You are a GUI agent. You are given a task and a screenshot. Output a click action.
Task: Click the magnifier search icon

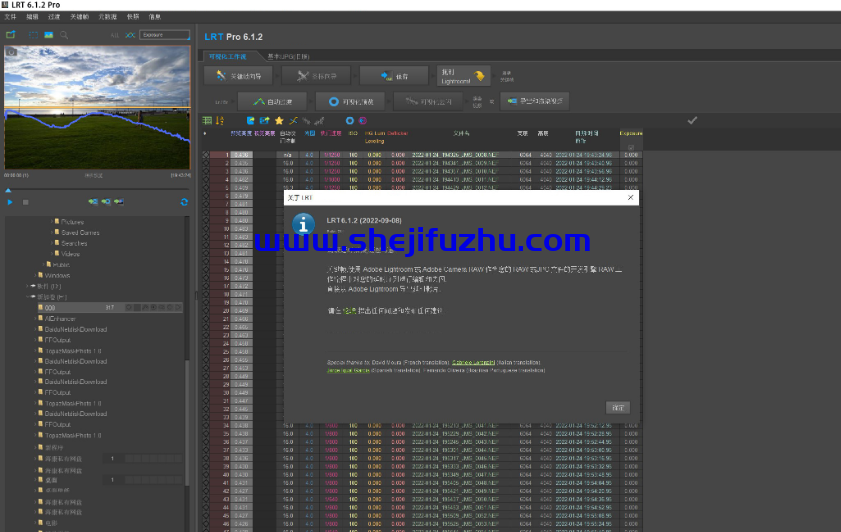[x=64, y=35]
